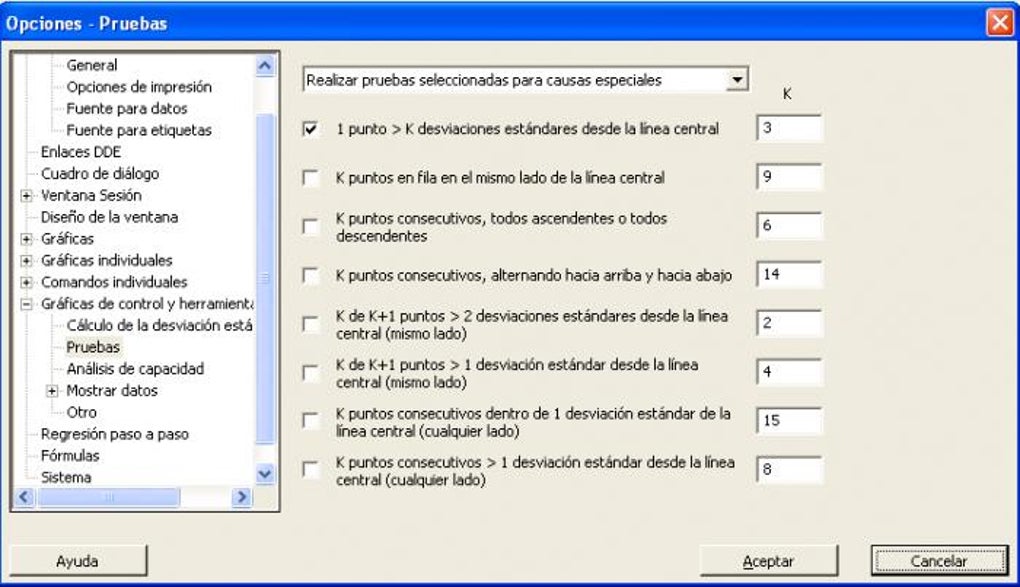Enable alternando hacia arriba y abajo checkbox
1020x587 pixels.
click(x=311, y=275)
